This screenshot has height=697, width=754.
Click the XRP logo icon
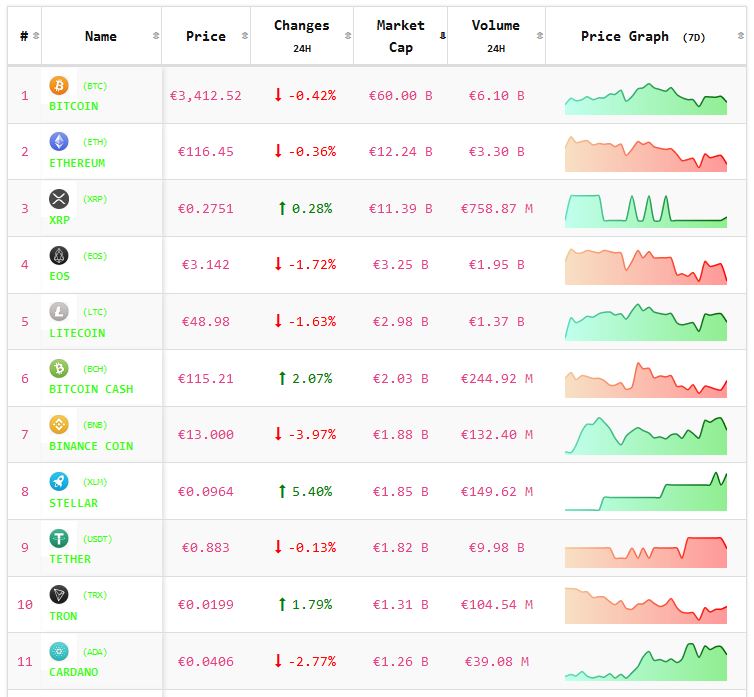coord(59,199)
